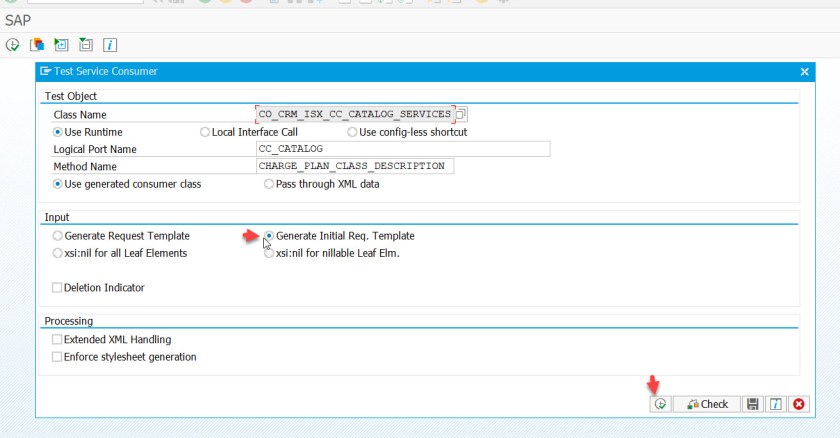The width and height of the screenshot is (840, 438).
Task: Select Generate Request Template radio button
Action: pyautogui.click(x=57, y=236)
